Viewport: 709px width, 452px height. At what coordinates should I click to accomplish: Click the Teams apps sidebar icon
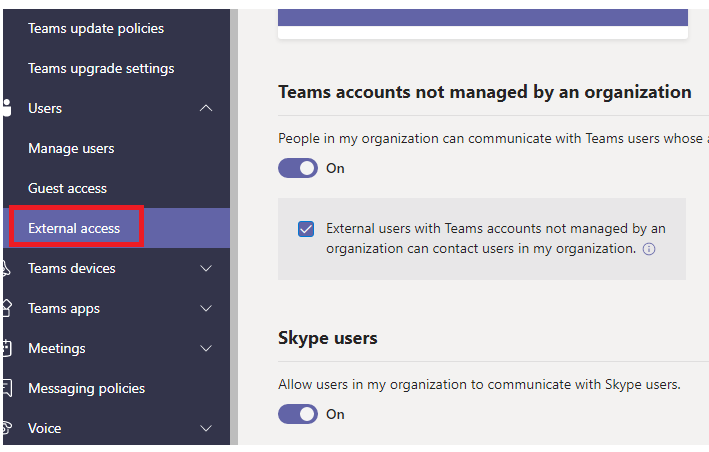tap(6, 308)
